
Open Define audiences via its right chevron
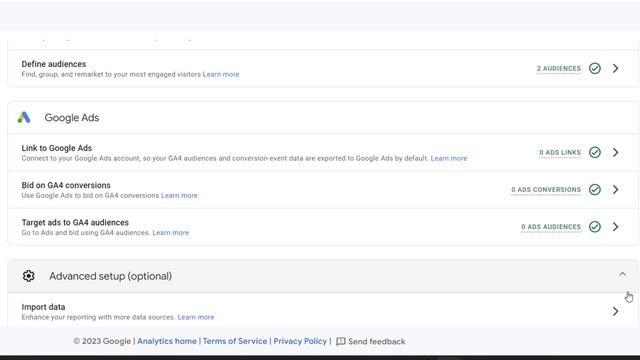(x=616, y=68)
